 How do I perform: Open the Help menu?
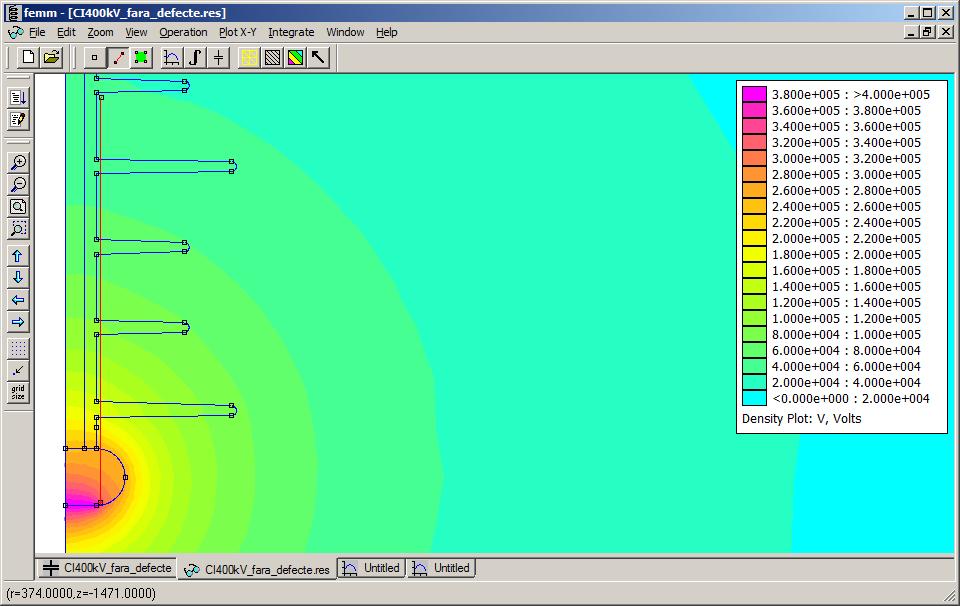pos(386,32)
